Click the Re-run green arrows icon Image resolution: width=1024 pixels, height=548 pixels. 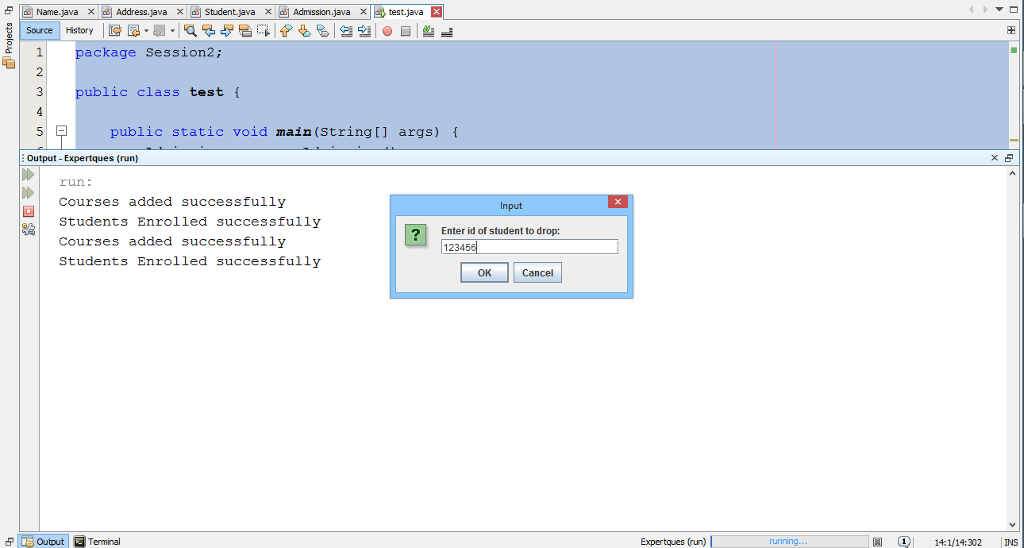click(x=27, y=174)
